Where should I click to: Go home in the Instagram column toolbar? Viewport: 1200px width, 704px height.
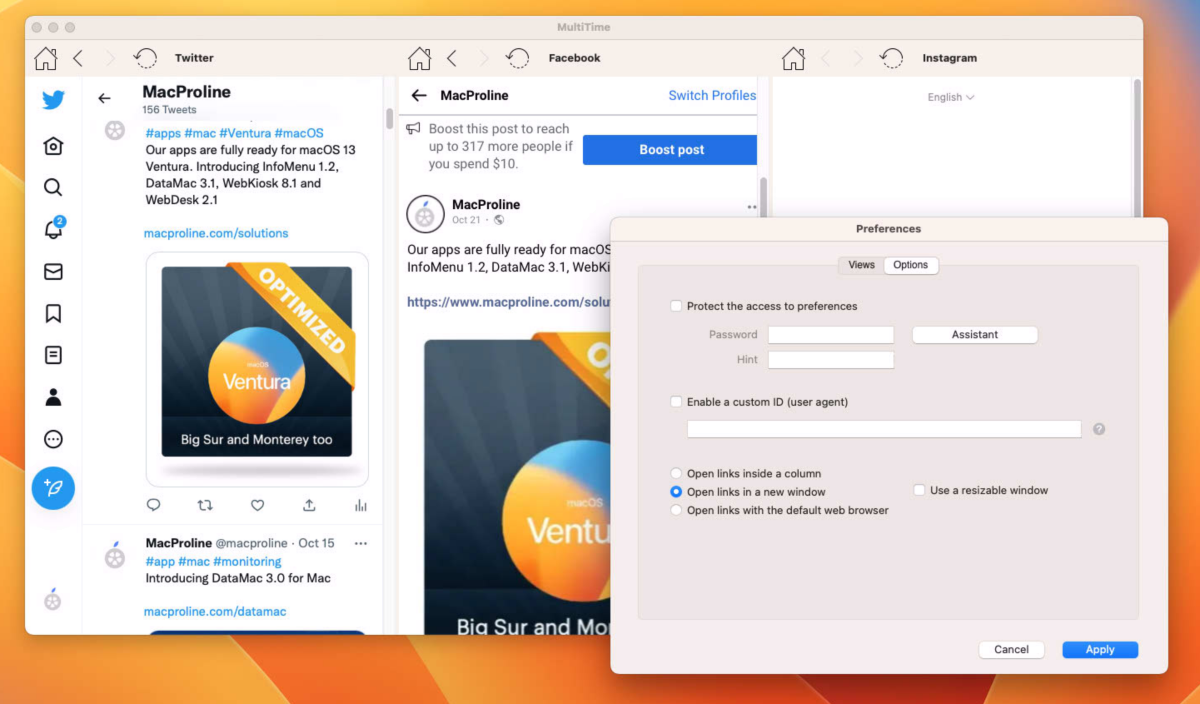click(x=793, y=58)
